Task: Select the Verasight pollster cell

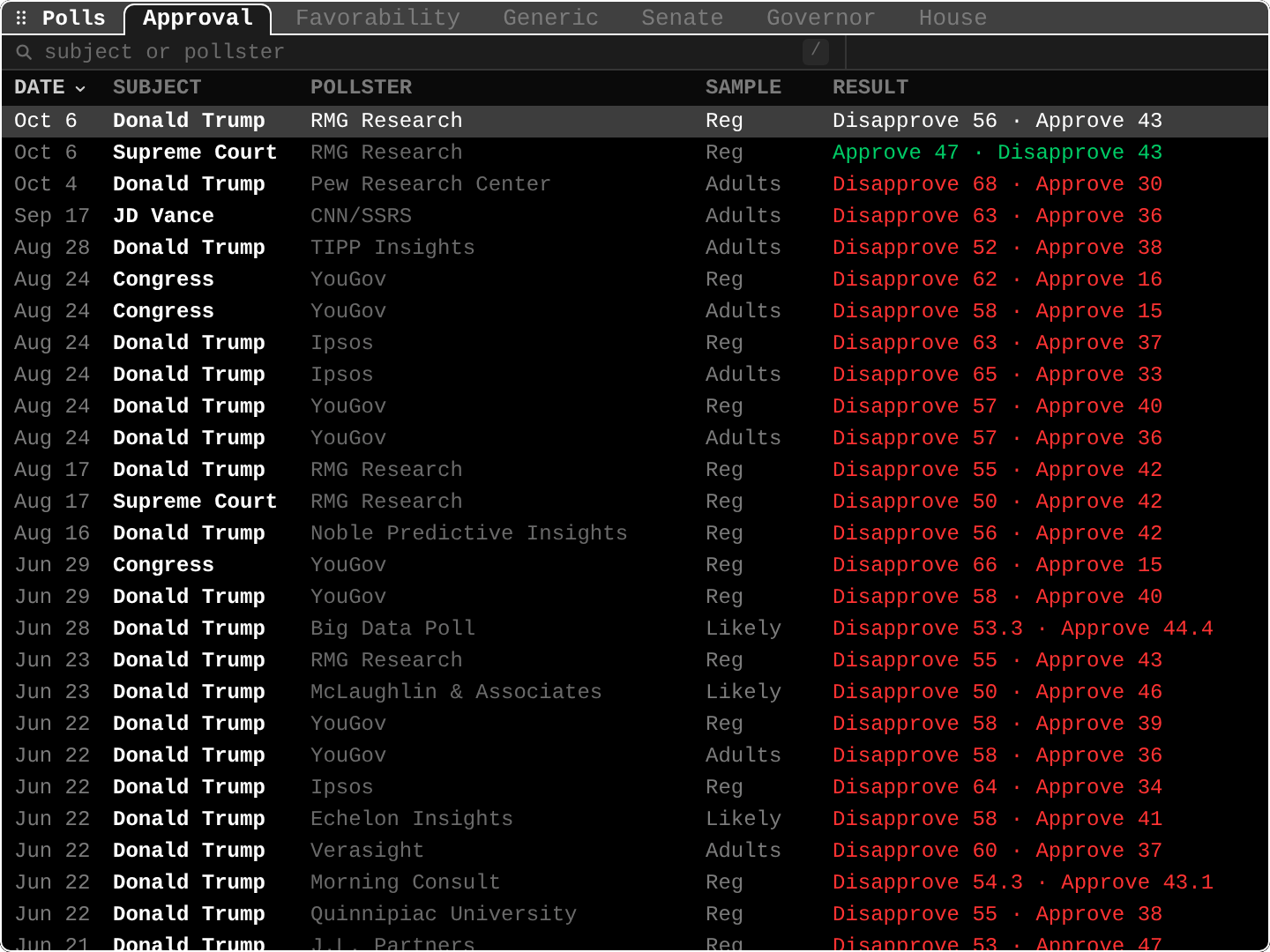Action: (x=367, y=851)
